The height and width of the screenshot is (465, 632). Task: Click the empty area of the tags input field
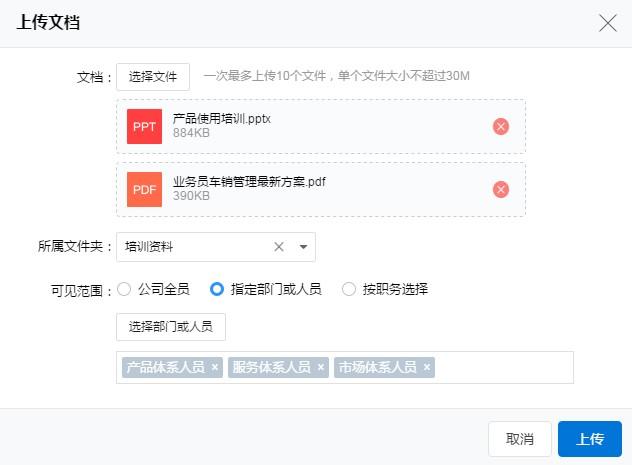pyautogui.click(x=505, y=367)
